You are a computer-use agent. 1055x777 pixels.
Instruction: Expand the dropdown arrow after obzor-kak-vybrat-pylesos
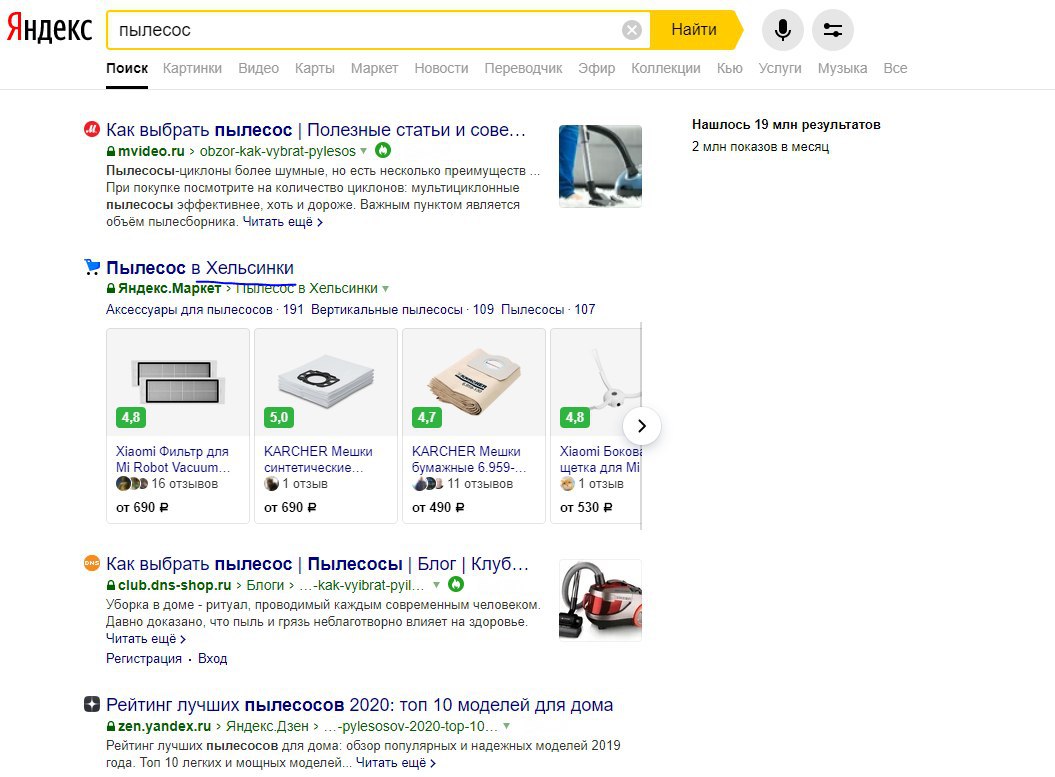coord(363,151)
